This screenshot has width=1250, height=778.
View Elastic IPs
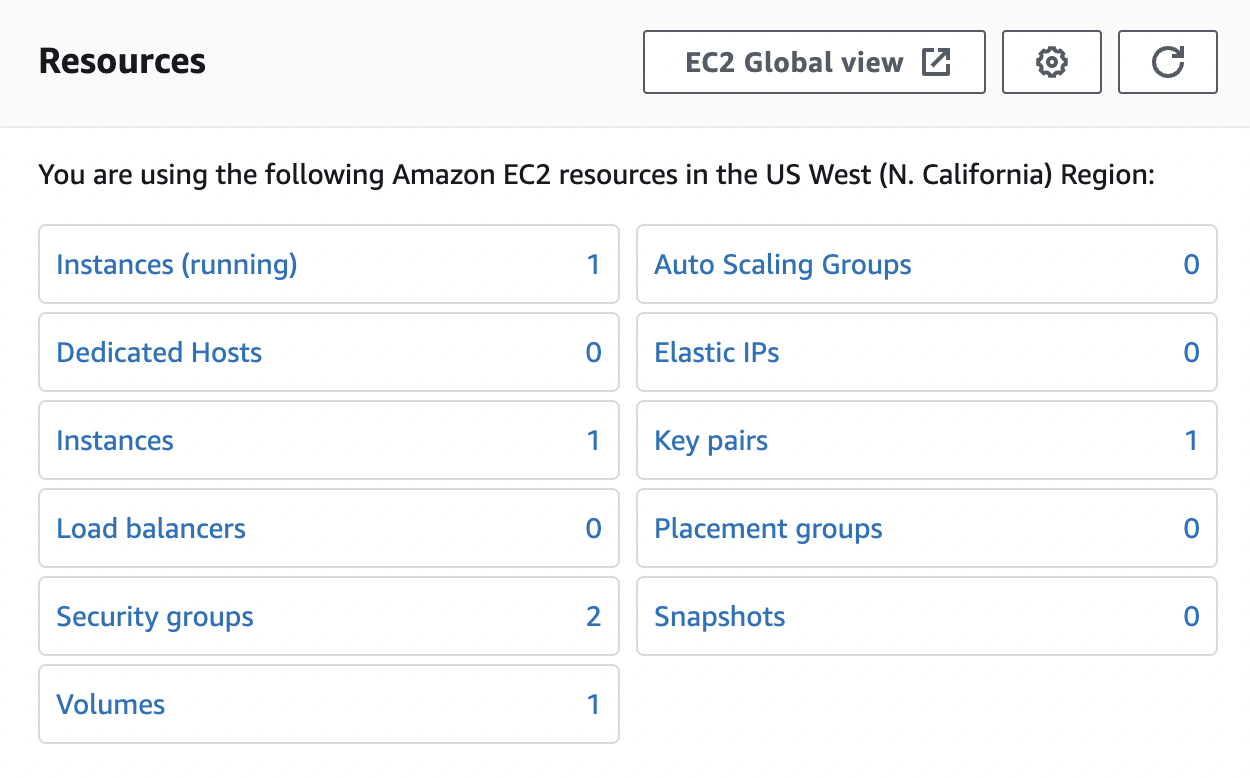point(717,353)
